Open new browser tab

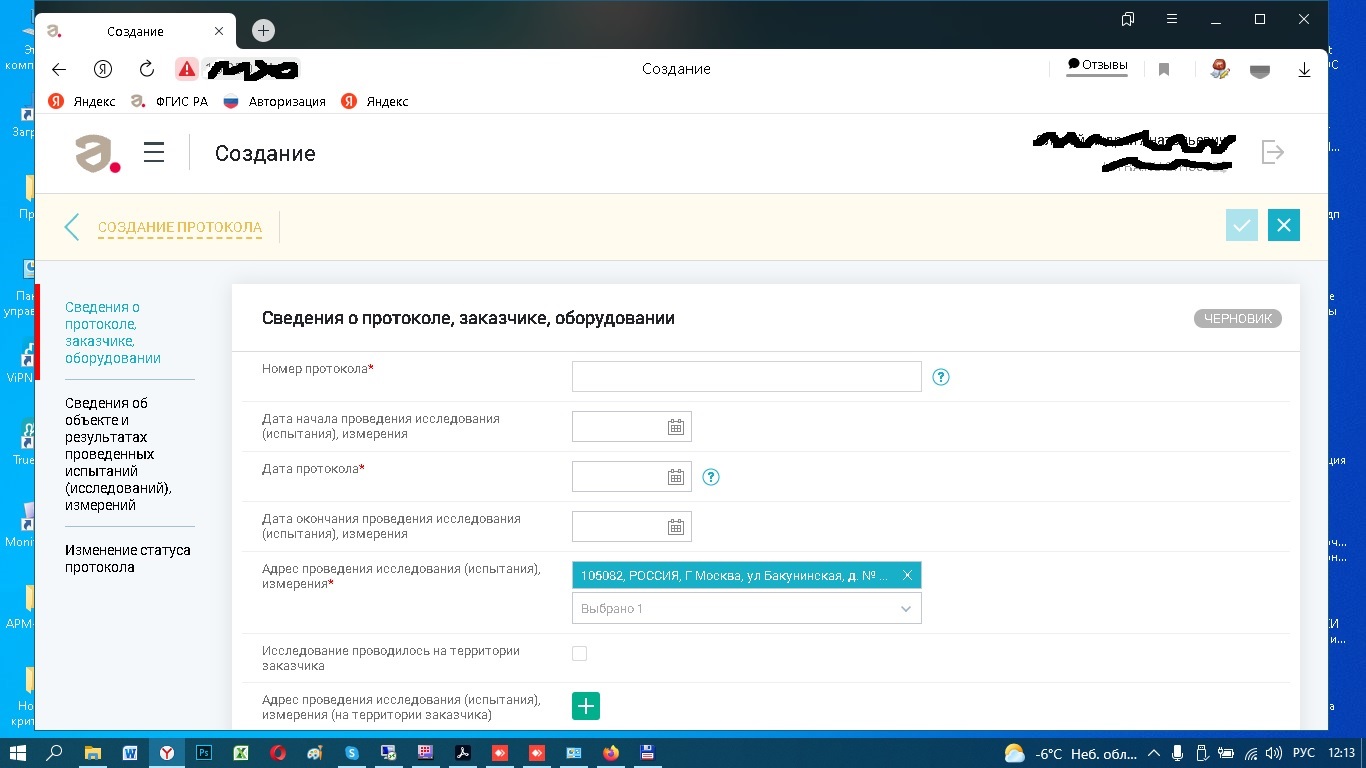(263, 31)
